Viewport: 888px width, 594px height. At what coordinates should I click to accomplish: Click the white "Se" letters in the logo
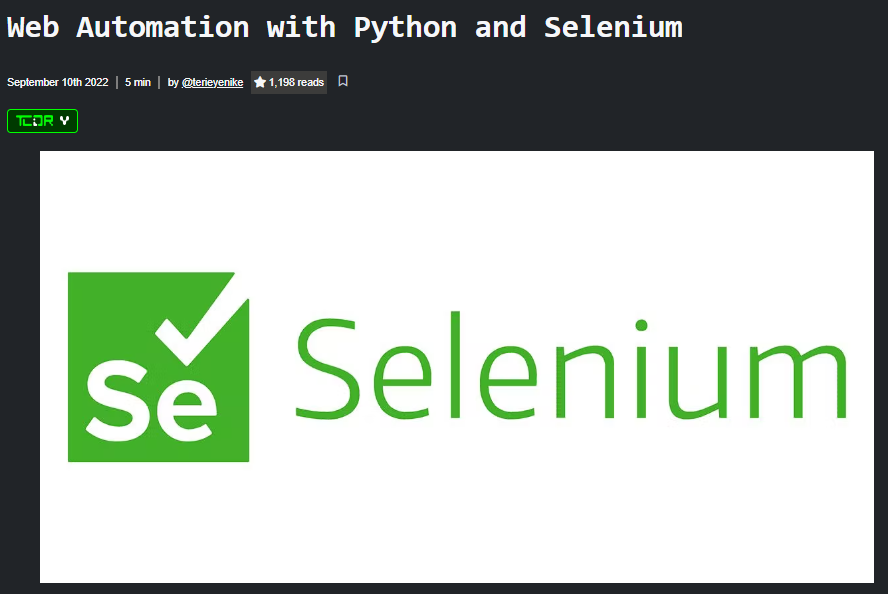pos(150,400)
